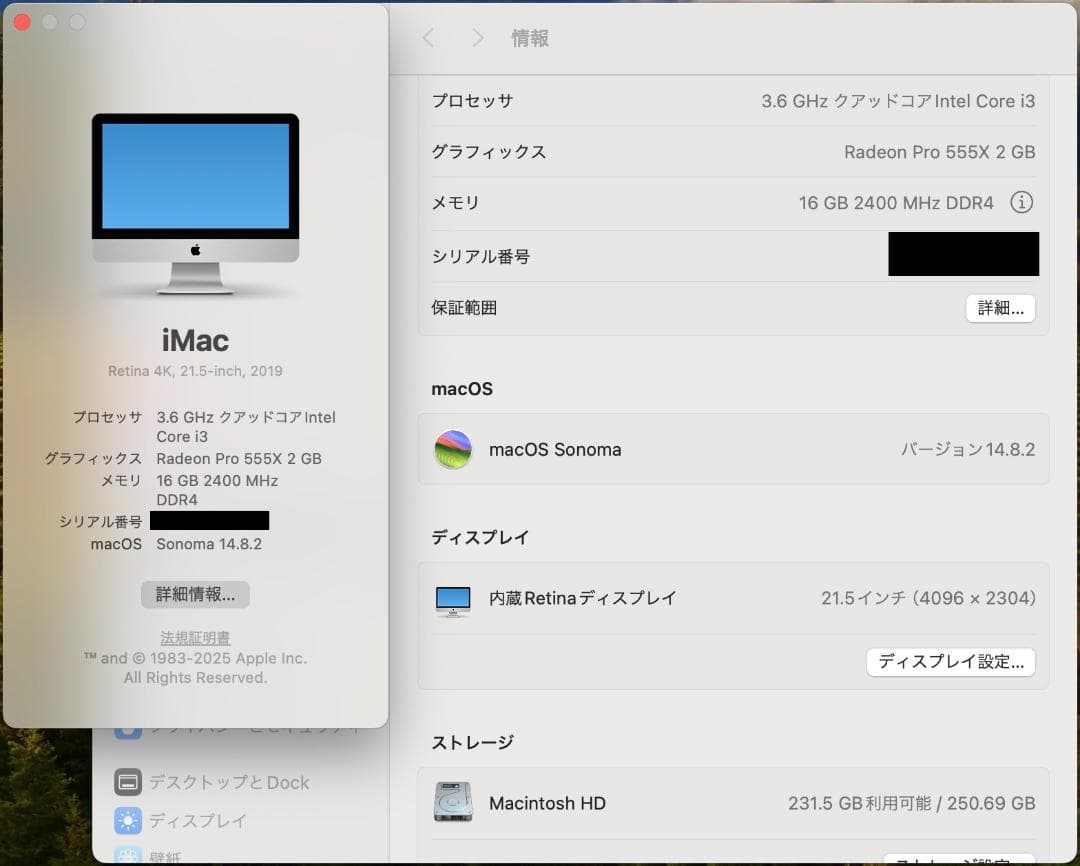Click シリアル番号 label in settings pane

pos(481,256)
